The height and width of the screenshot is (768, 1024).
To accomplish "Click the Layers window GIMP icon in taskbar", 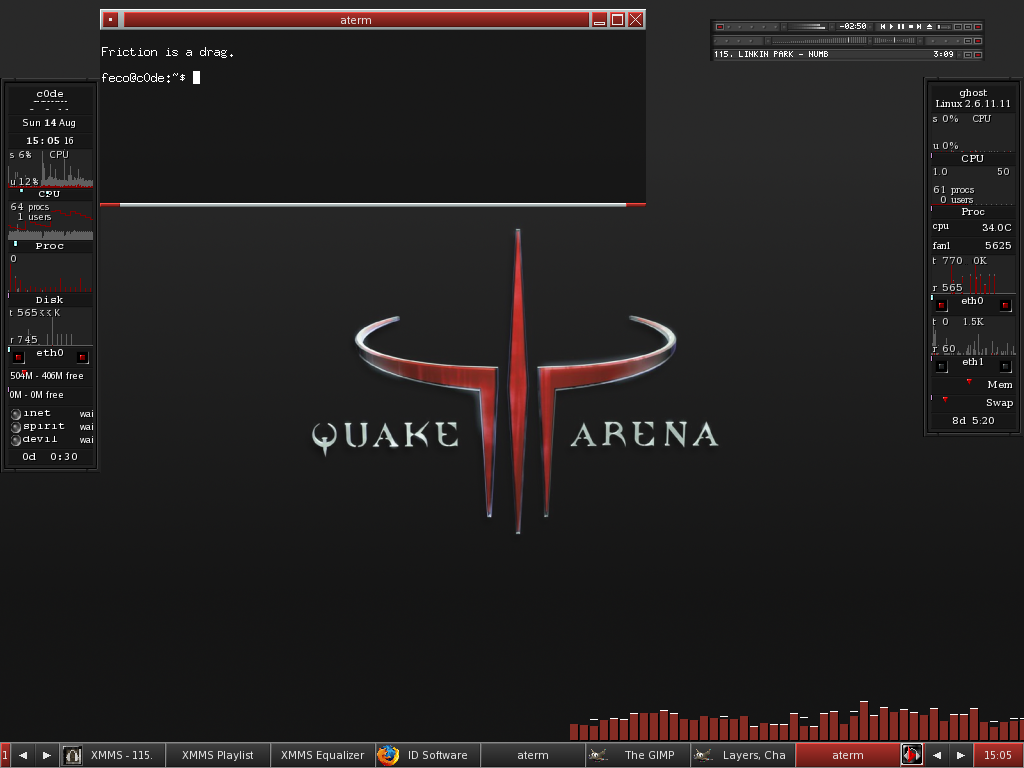I will tap(703, 755).
